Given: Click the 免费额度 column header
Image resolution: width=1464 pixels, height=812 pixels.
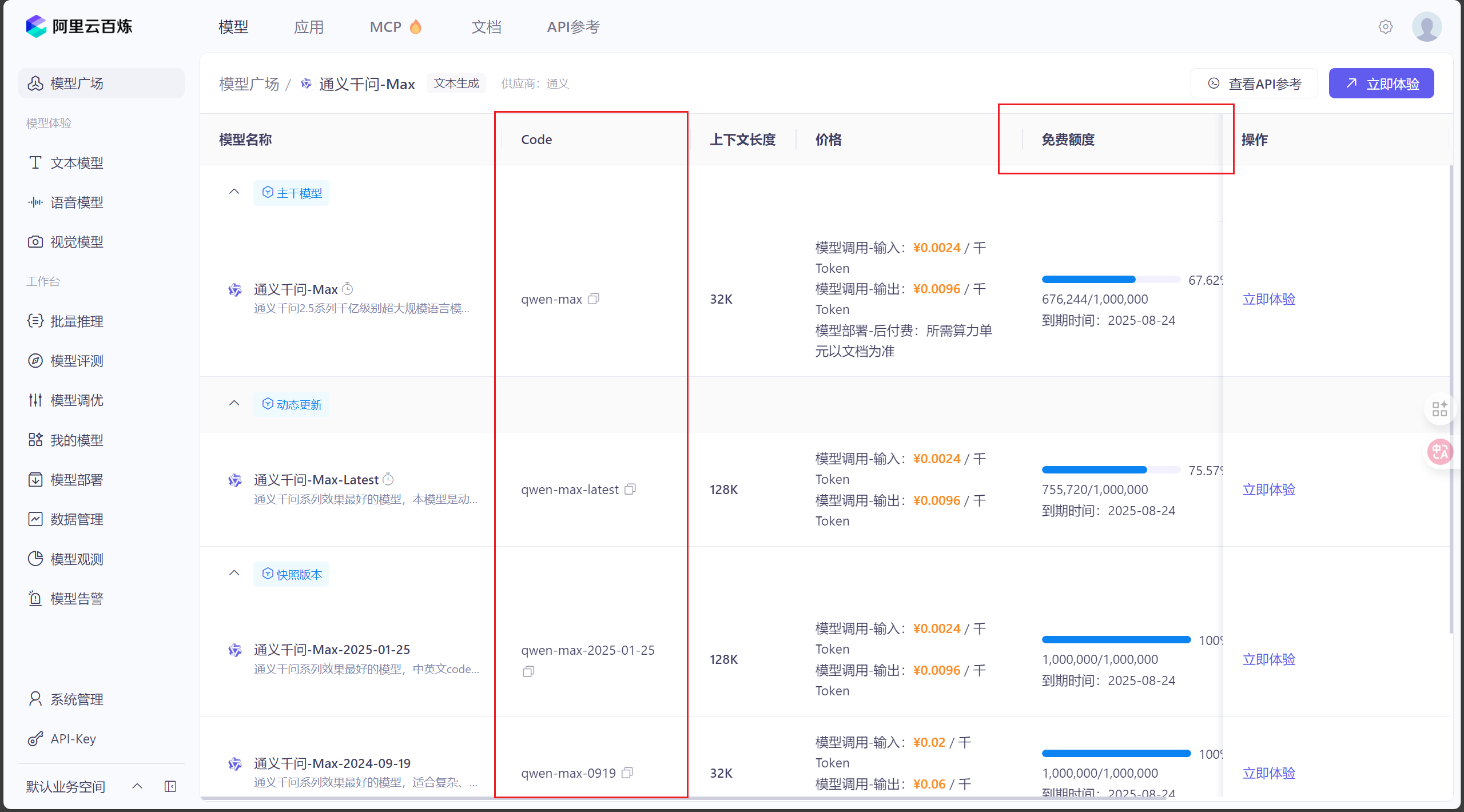Looking at the screenshot, I should point(1068,140).
